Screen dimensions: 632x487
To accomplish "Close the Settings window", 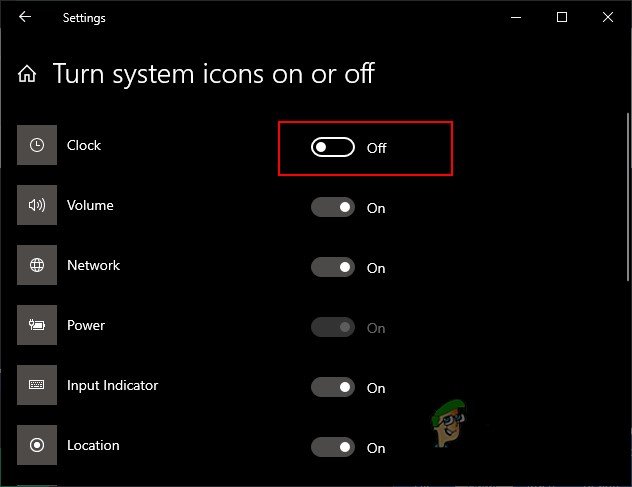I will pos(608,17).
